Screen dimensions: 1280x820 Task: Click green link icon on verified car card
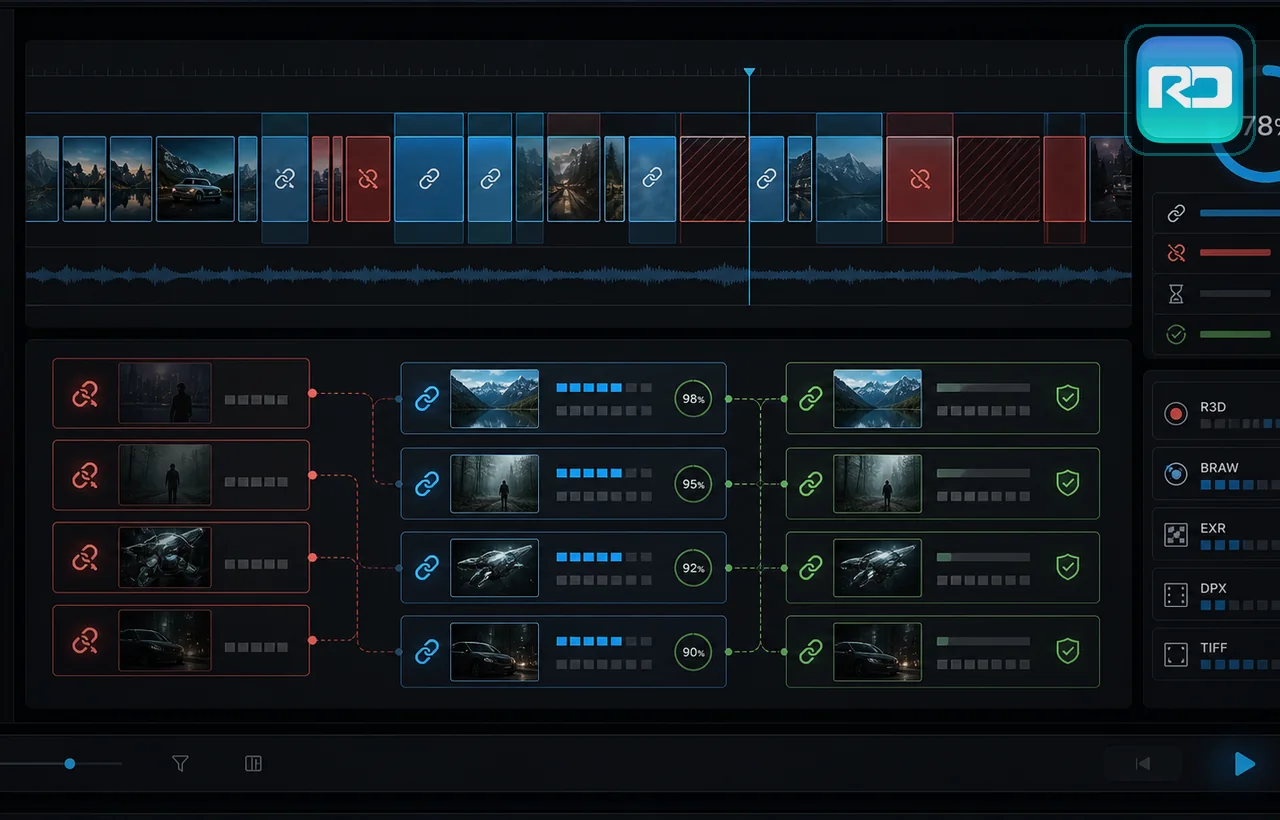tap(810, 652)
